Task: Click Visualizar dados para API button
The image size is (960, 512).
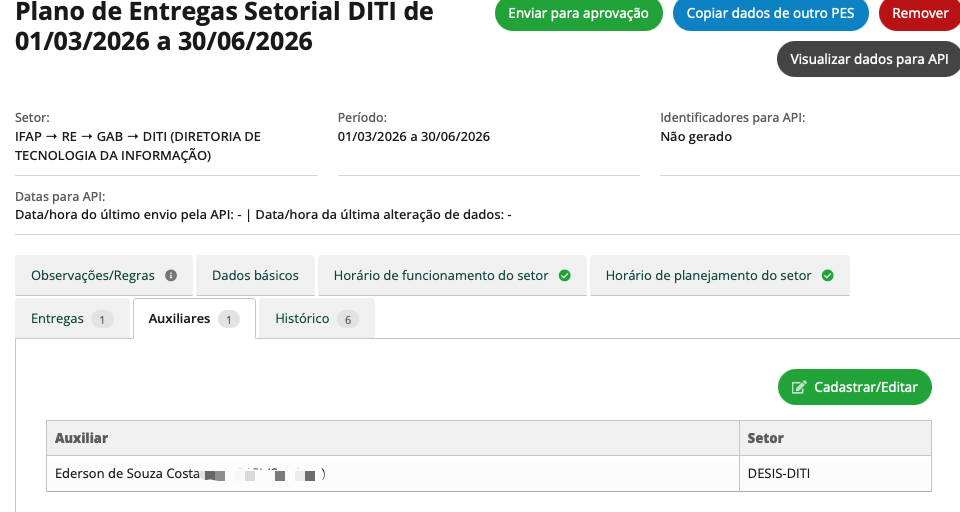Action: [x=868, y=59]
